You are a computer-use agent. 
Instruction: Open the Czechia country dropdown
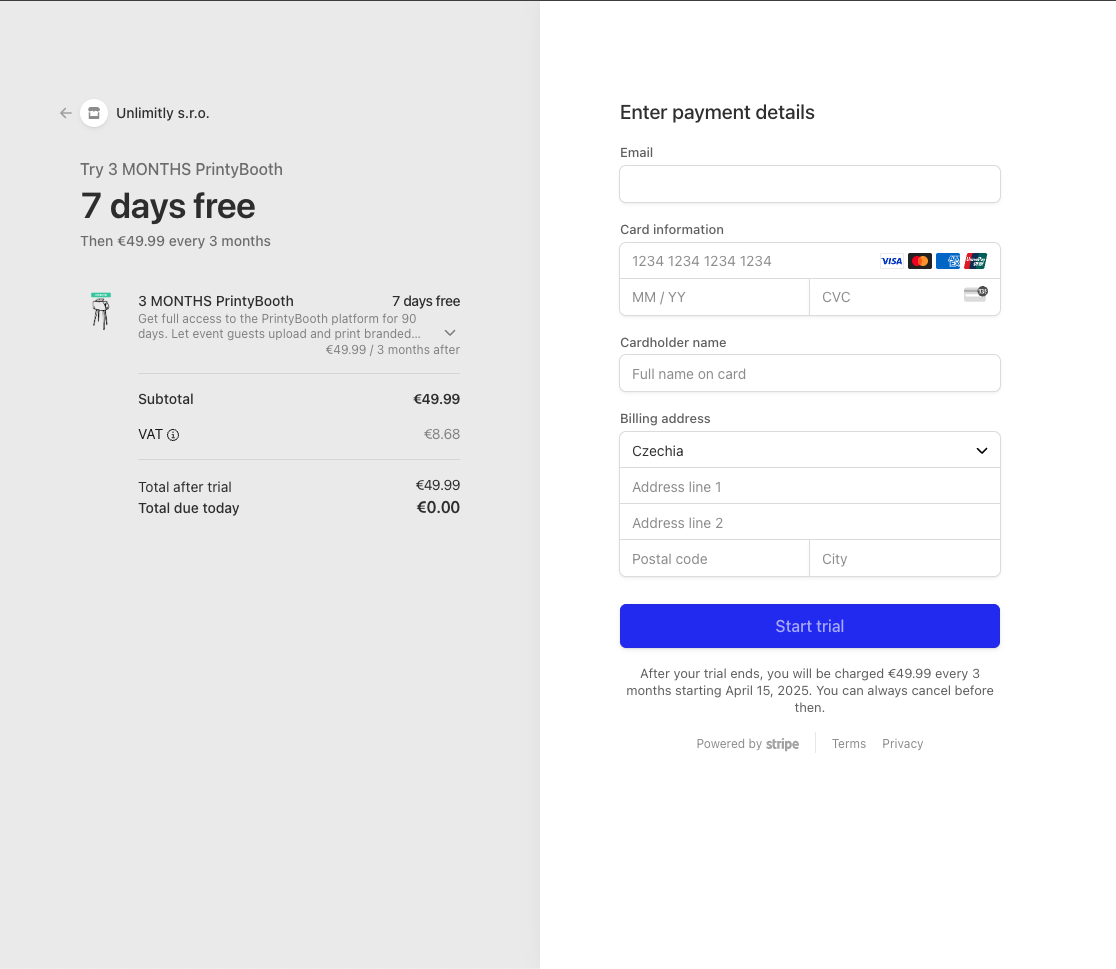tap(810, 451)
